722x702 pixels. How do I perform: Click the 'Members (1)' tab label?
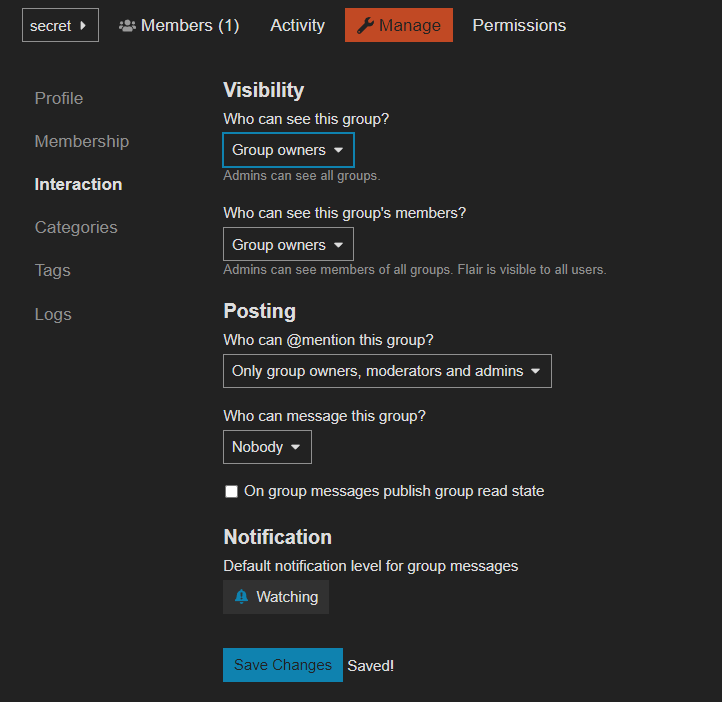190,25
